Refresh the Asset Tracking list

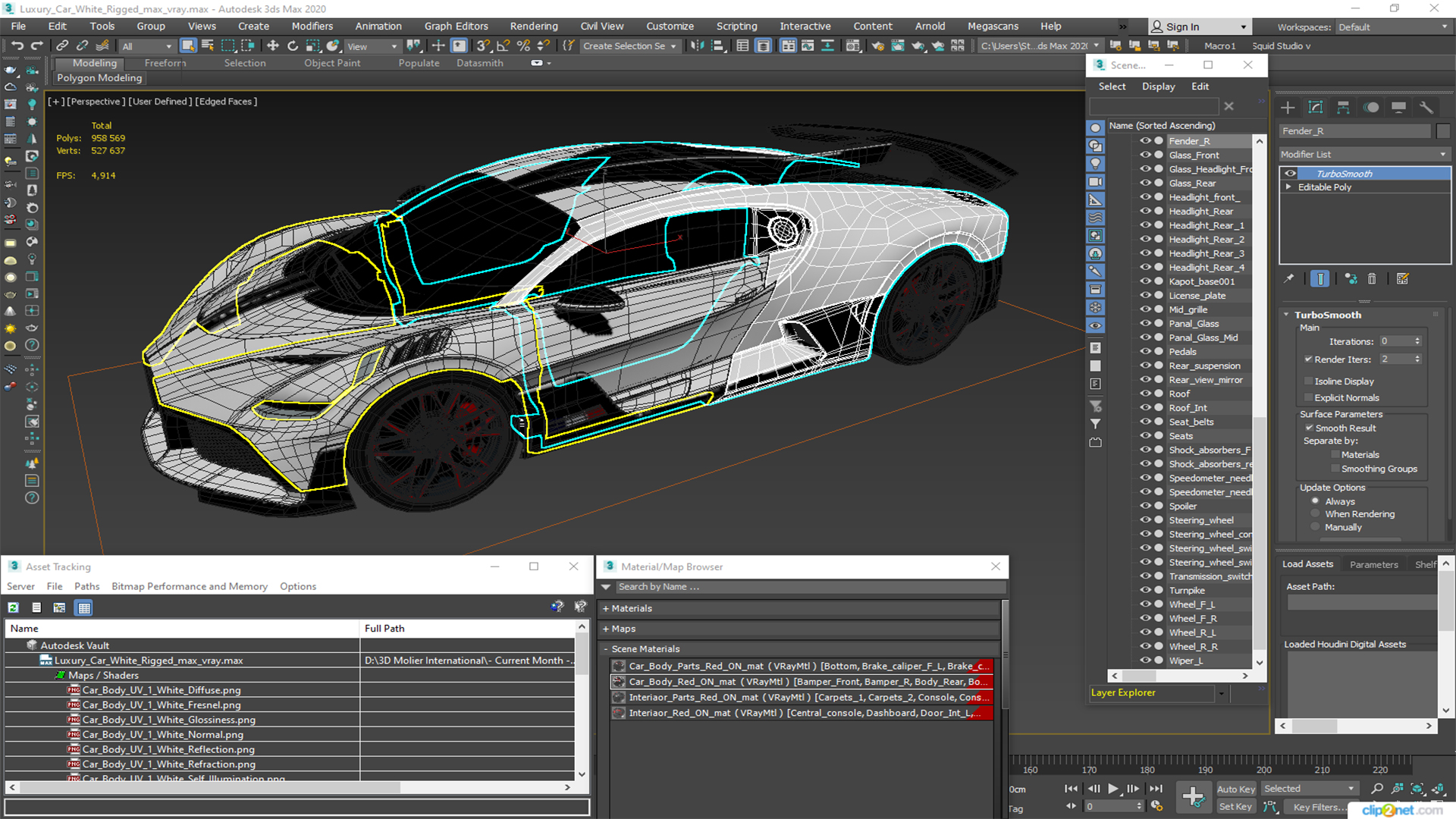(x=14, y=607)
